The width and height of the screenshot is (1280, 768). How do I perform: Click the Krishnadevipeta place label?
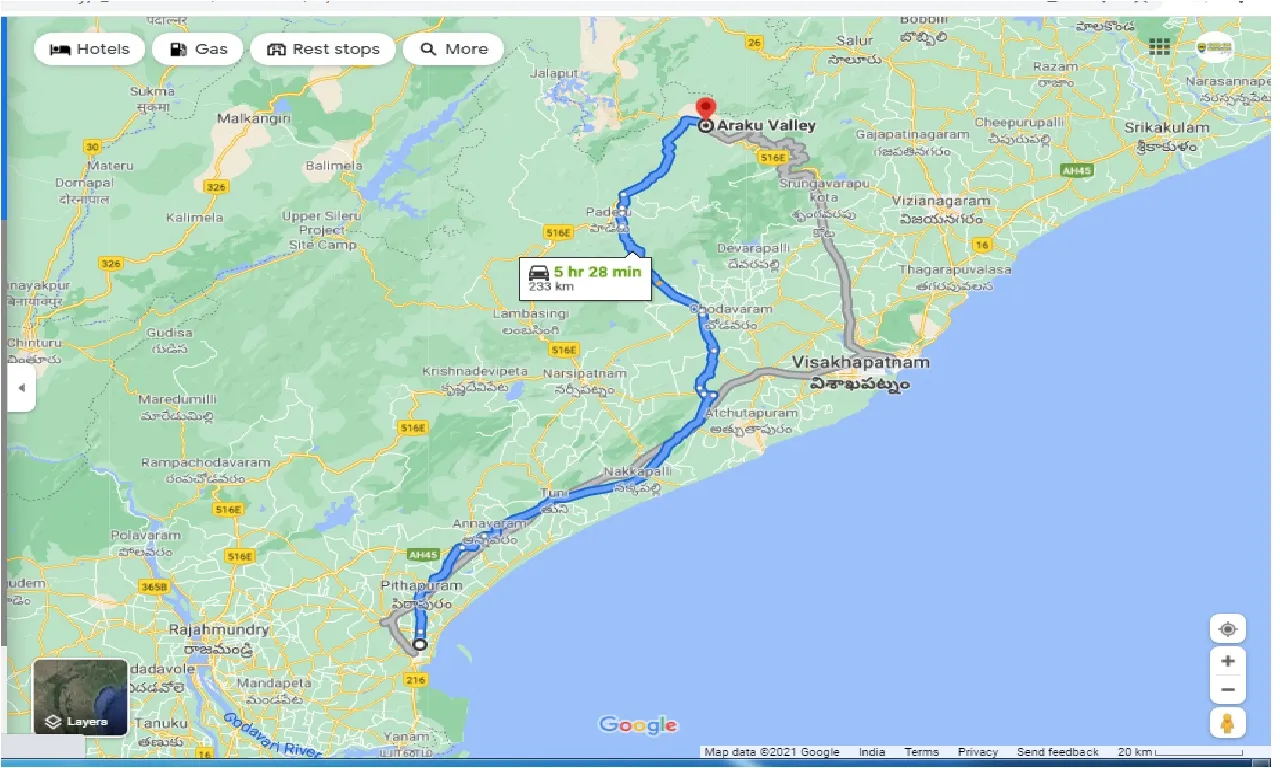tap(475, 371)
